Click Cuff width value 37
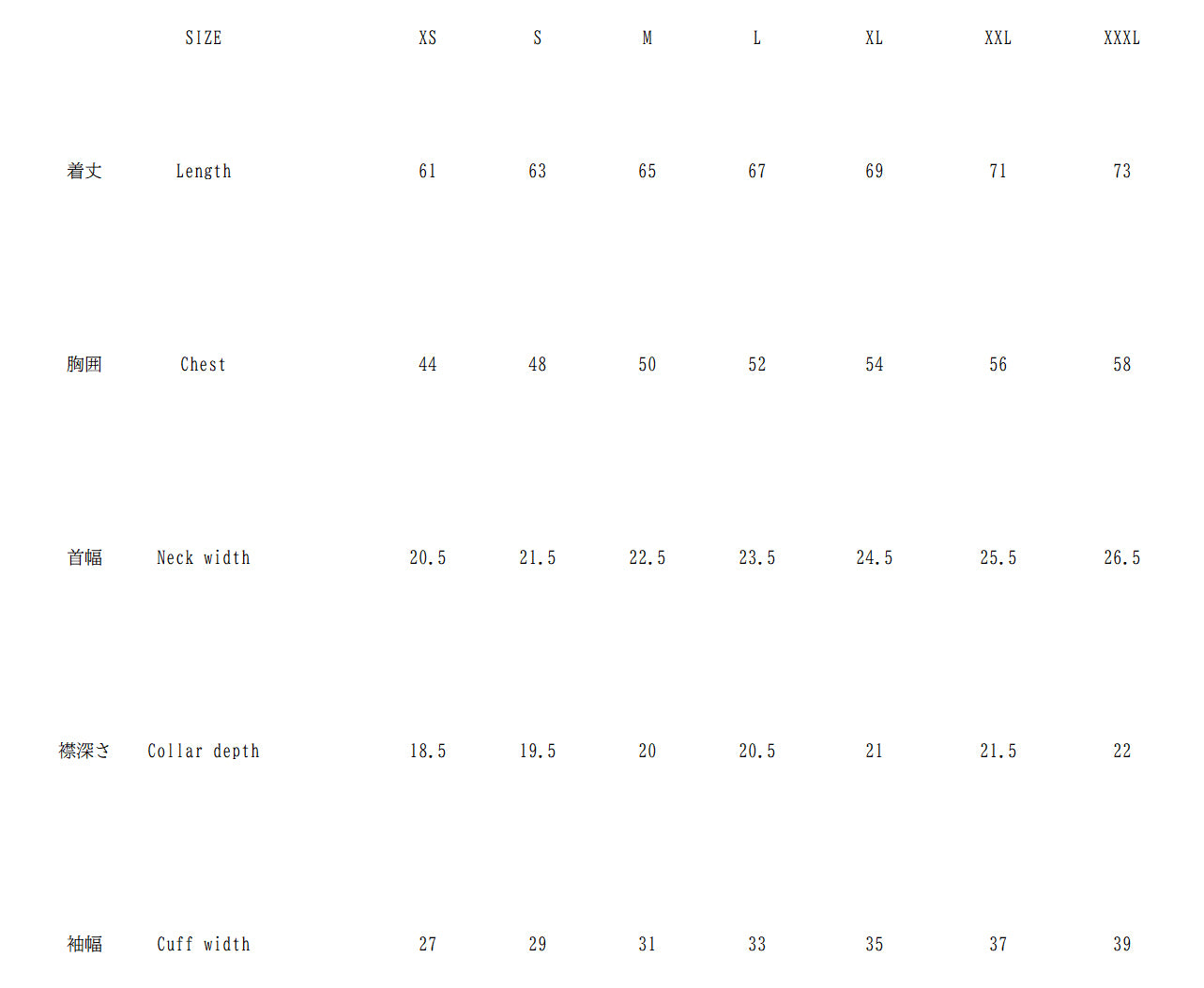This screenshot has width=1204, height=988. coord(998,945)
